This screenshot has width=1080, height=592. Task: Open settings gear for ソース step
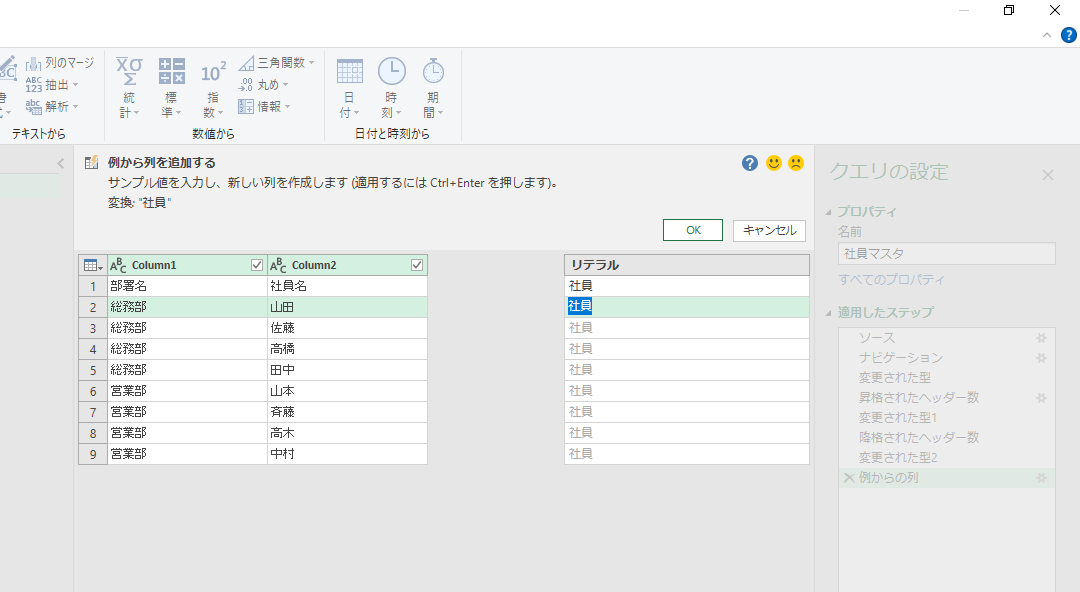1041,338
